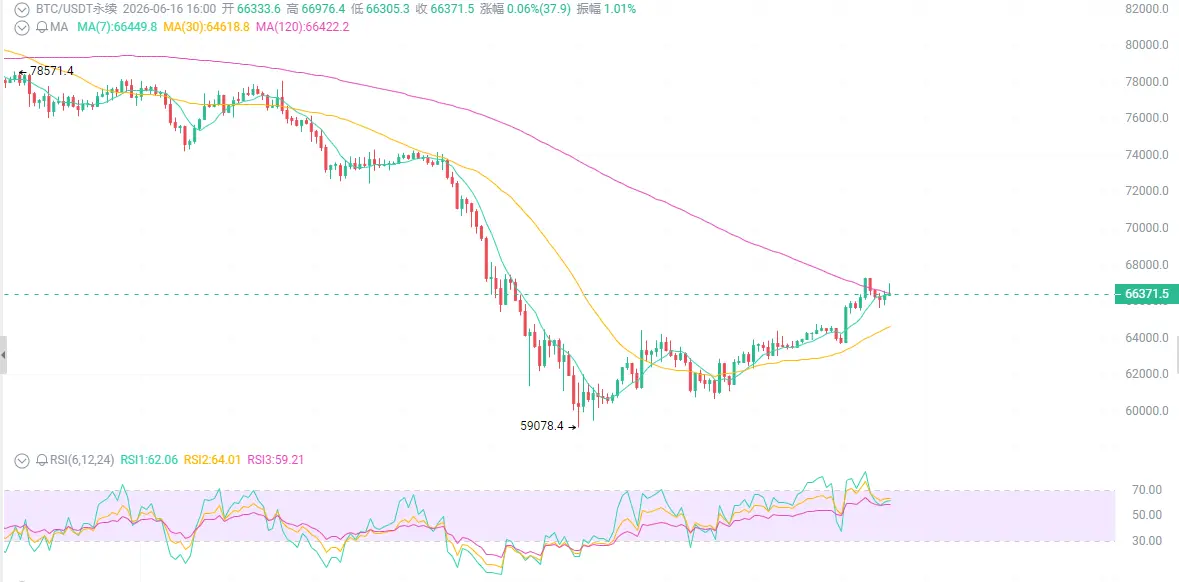Click the bell alert icon next to RSI
Screen dimensions: 1179x582
(40, 459)
